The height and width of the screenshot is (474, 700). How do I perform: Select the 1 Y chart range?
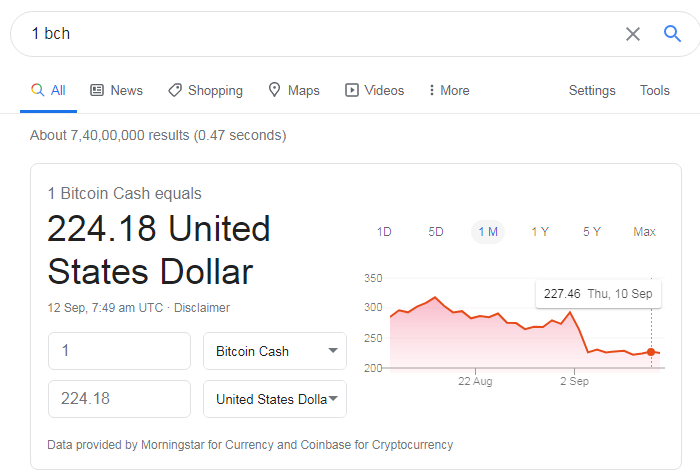coord(540,232)
